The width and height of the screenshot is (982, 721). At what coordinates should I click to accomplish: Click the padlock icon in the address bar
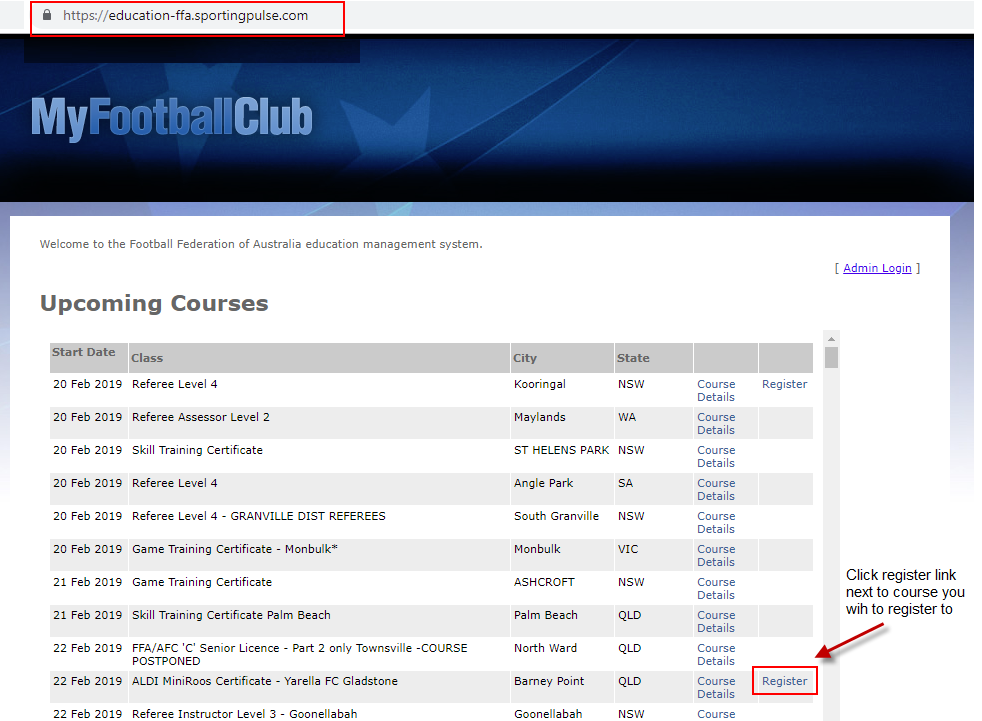[x=47, y=15]
